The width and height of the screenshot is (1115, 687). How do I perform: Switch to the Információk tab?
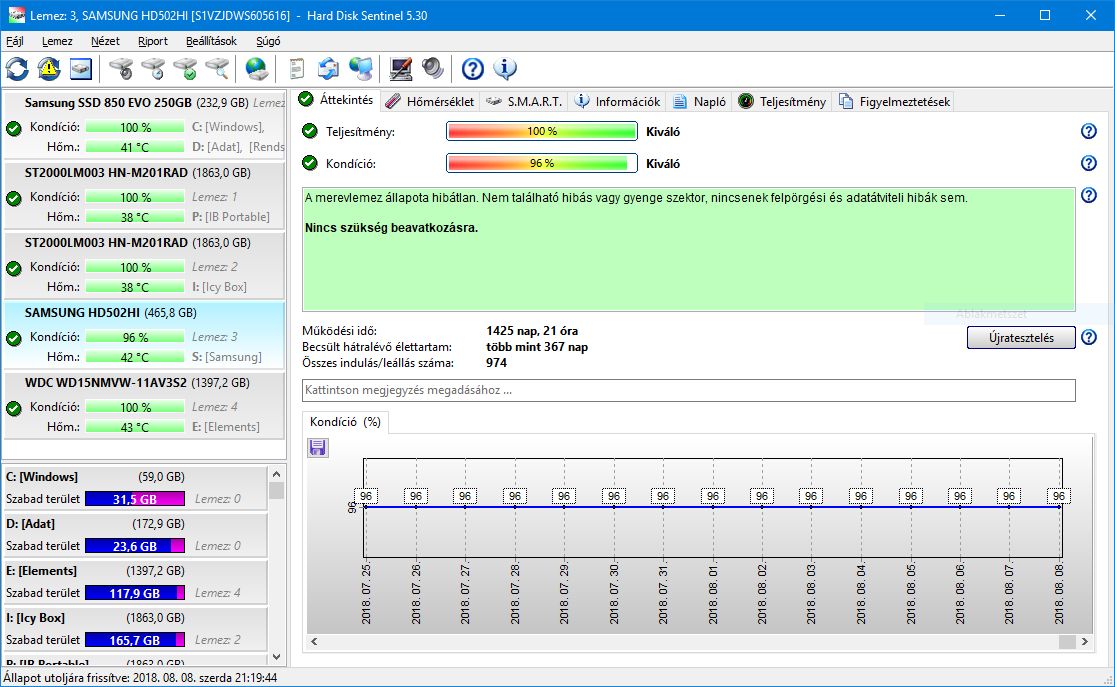(618, 102)
